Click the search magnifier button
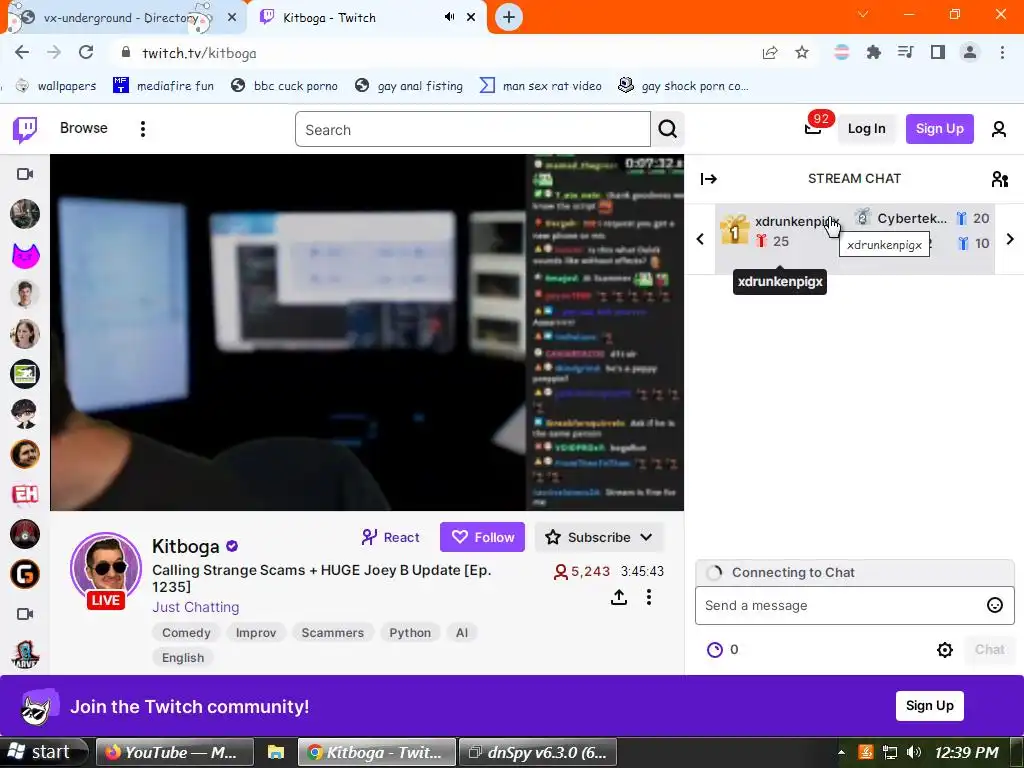 [x=667, y=129]
